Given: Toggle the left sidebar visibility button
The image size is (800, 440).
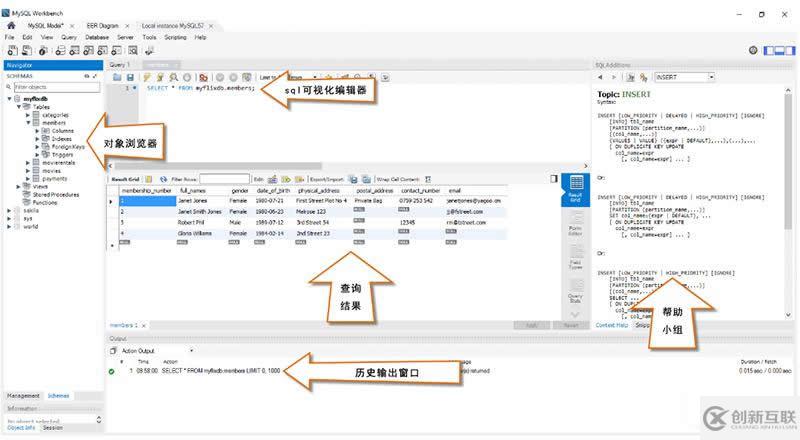Looking at the screenshot, I should pos(769,50).
